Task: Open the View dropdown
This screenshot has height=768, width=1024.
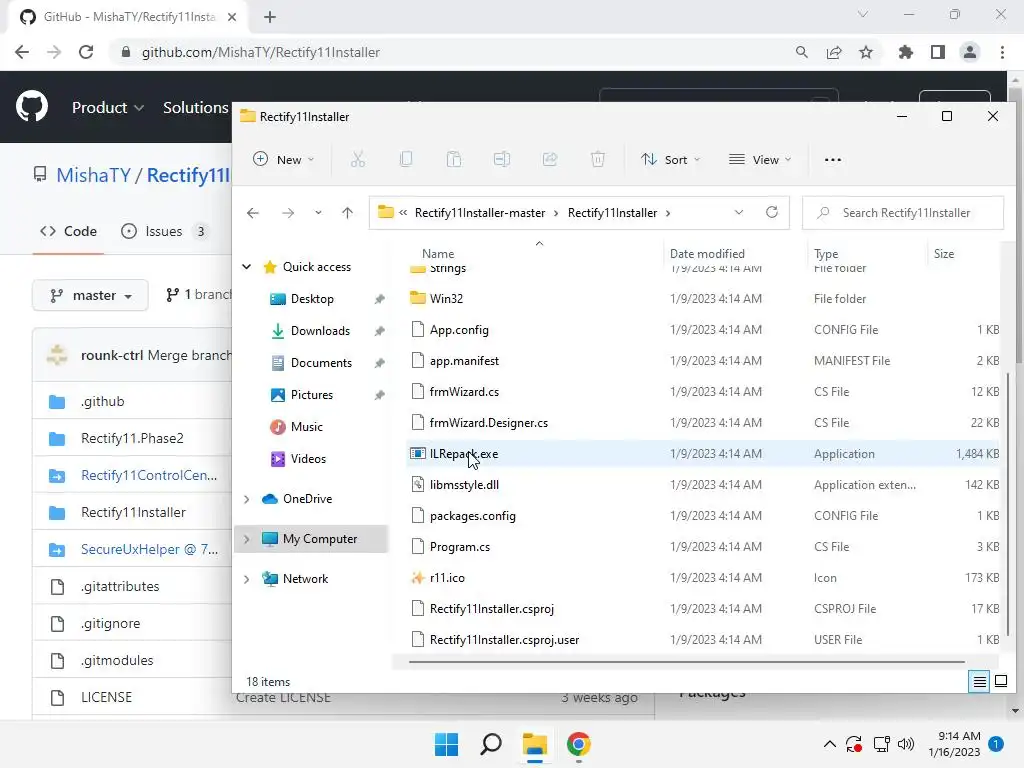Action: coord(760,159)
